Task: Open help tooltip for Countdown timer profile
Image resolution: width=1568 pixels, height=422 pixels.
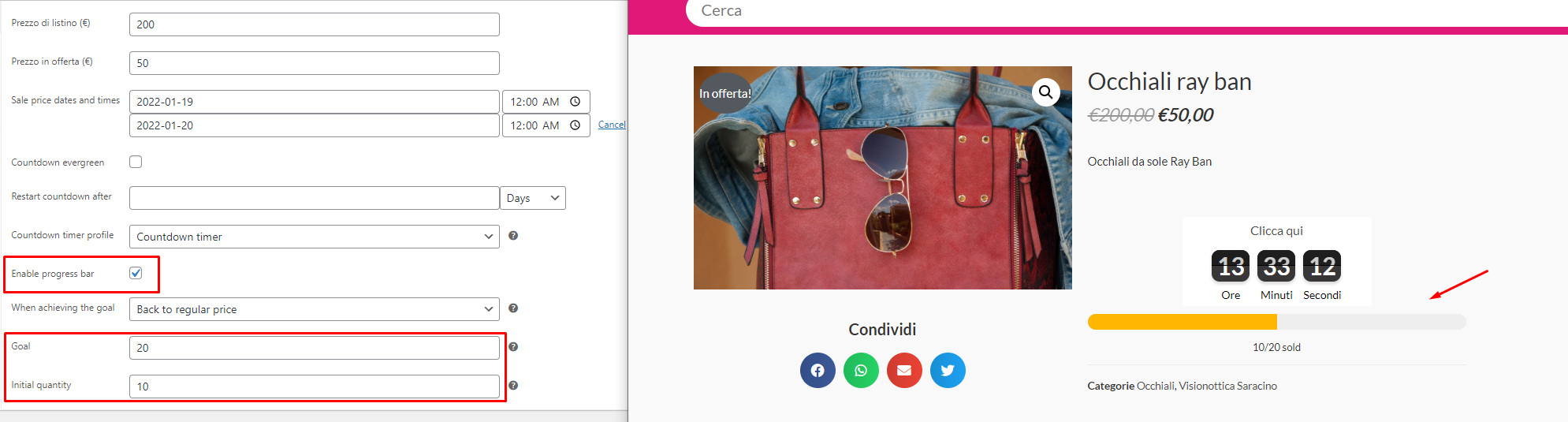Action: click(x=513, y=236)
